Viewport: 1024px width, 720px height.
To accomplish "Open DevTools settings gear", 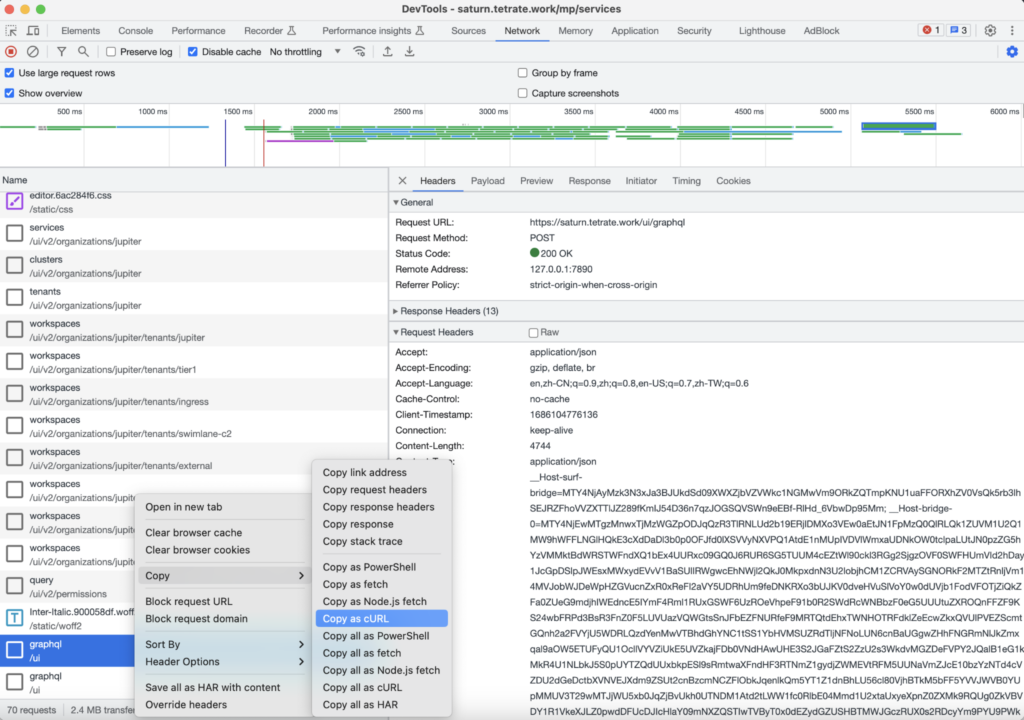I will 990,31.
